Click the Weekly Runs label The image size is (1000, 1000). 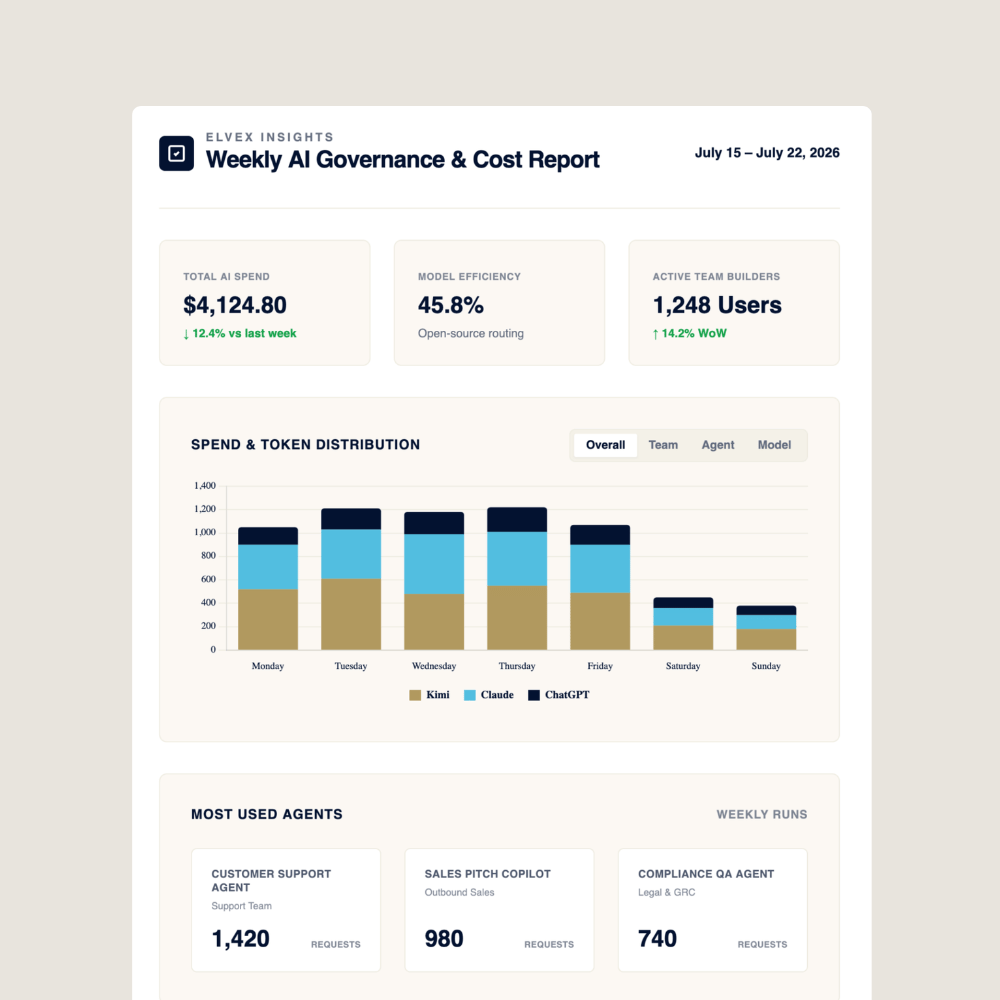pos(761,814)
